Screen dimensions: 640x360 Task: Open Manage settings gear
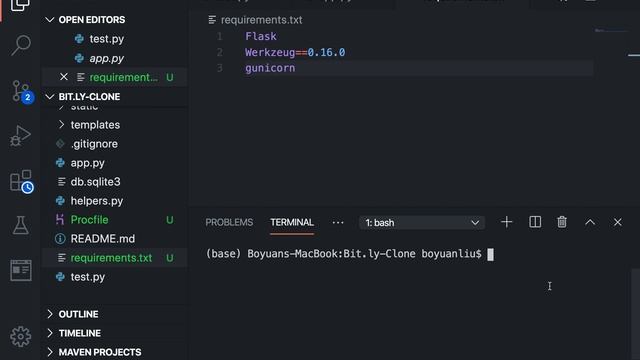[20, 337]
